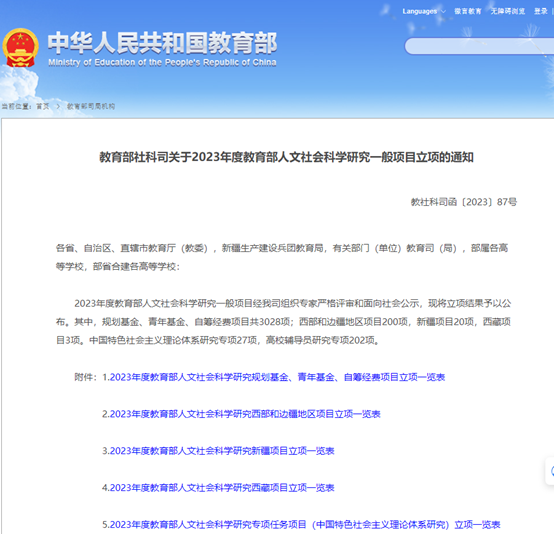Open the 无障碍浏览 accessibility link
This screenshot has width=554, height=534.
(508, 11)
